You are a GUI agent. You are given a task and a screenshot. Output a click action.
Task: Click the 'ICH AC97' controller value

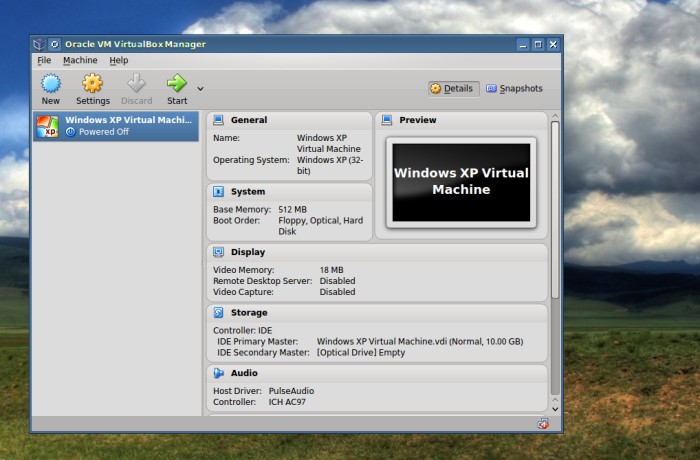(x=287, y=402)
